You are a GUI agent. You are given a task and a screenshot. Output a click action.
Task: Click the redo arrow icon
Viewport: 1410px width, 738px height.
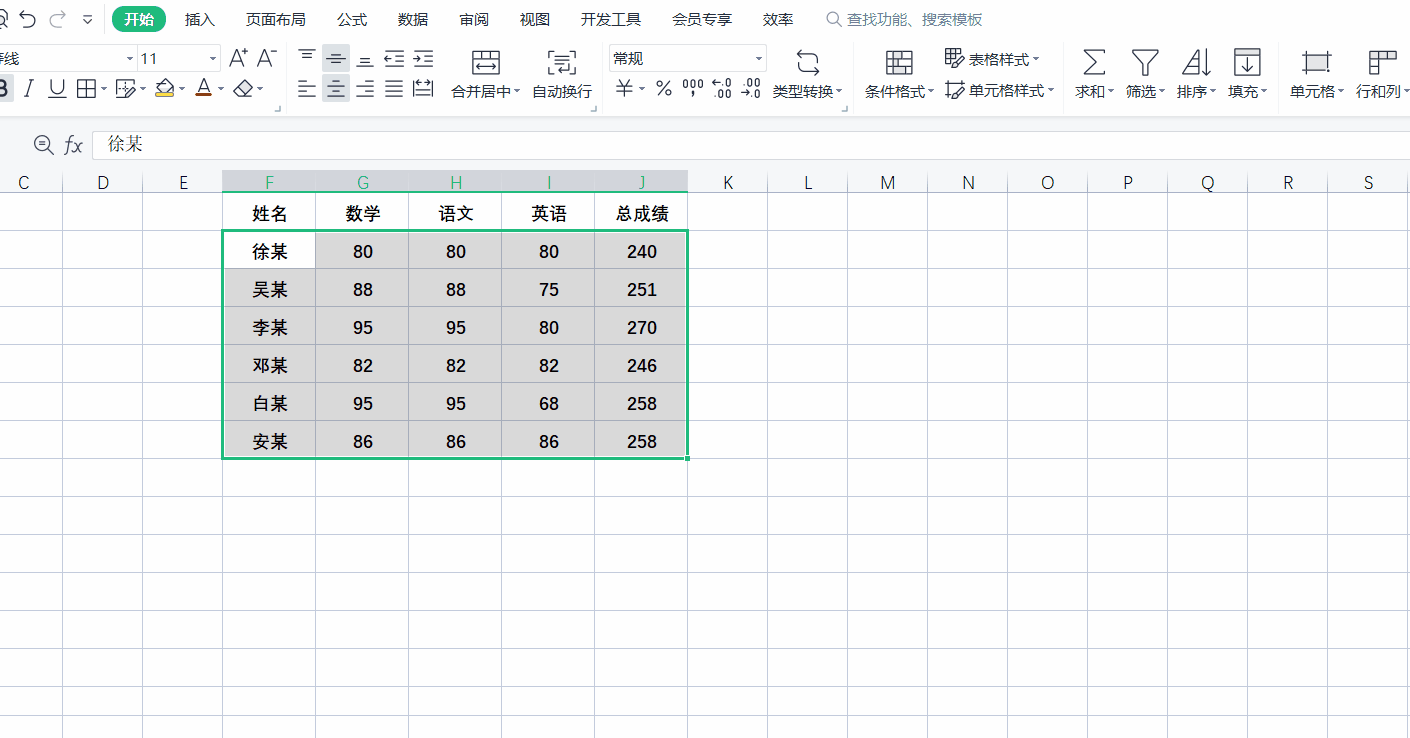point(58,19)
